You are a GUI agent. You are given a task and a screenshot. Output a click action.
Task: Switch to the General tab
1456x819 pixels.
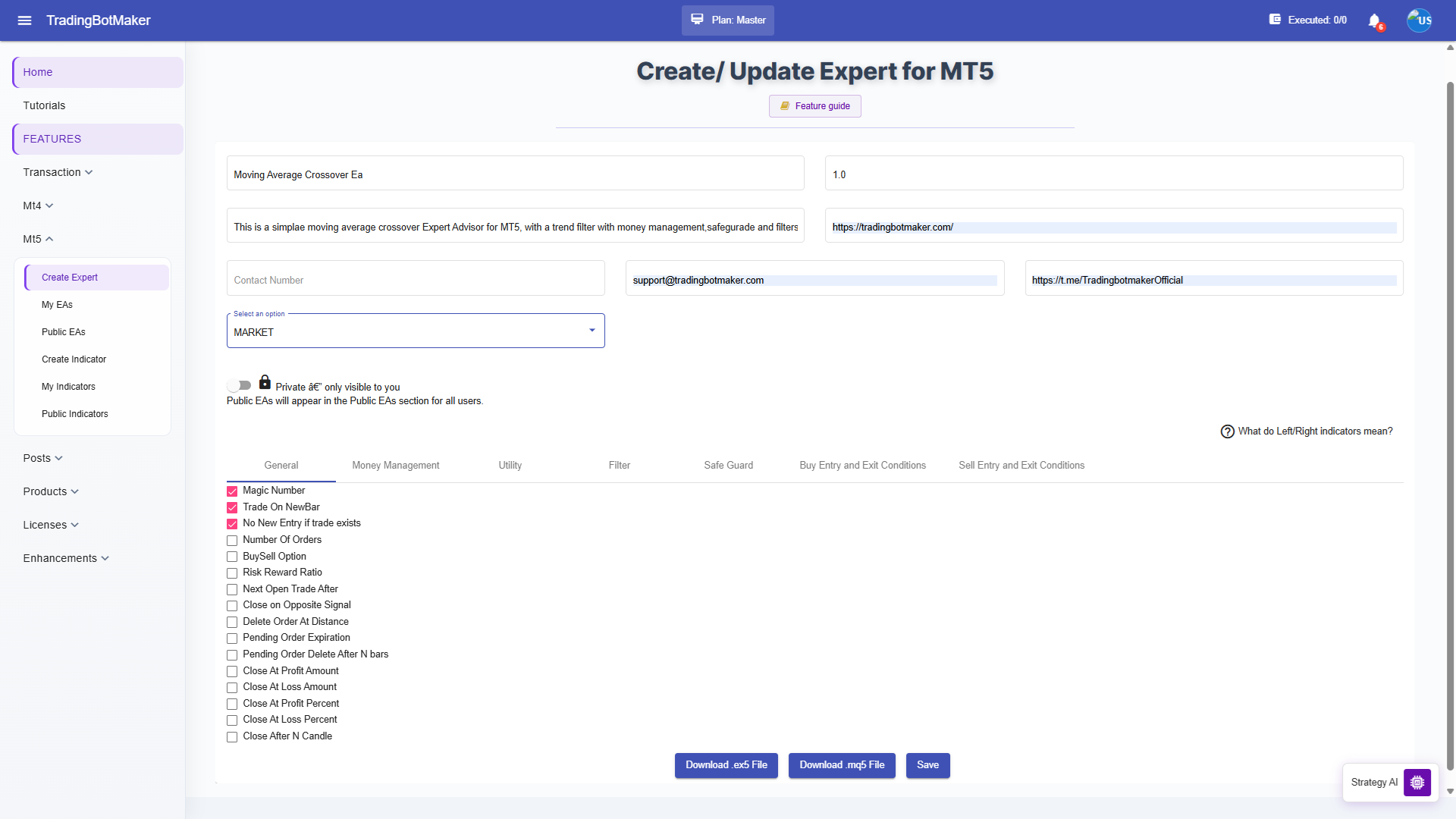point(281,466)
